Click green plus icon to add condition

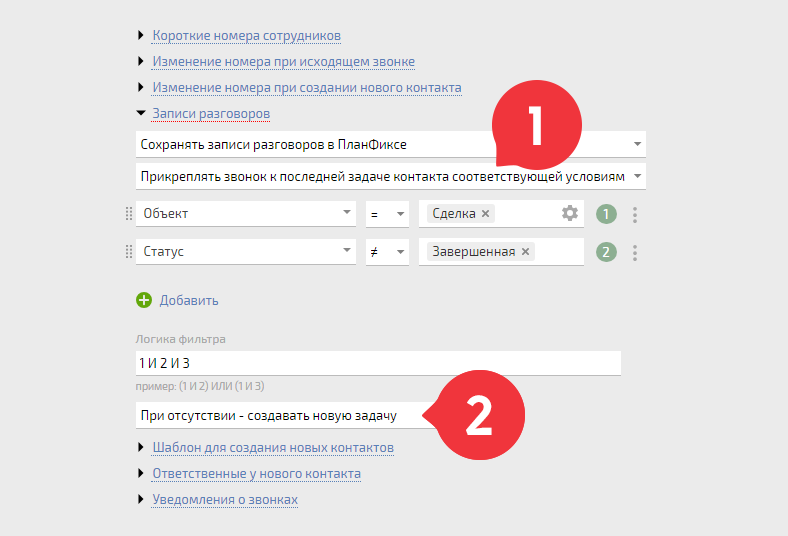coord(144,300)
